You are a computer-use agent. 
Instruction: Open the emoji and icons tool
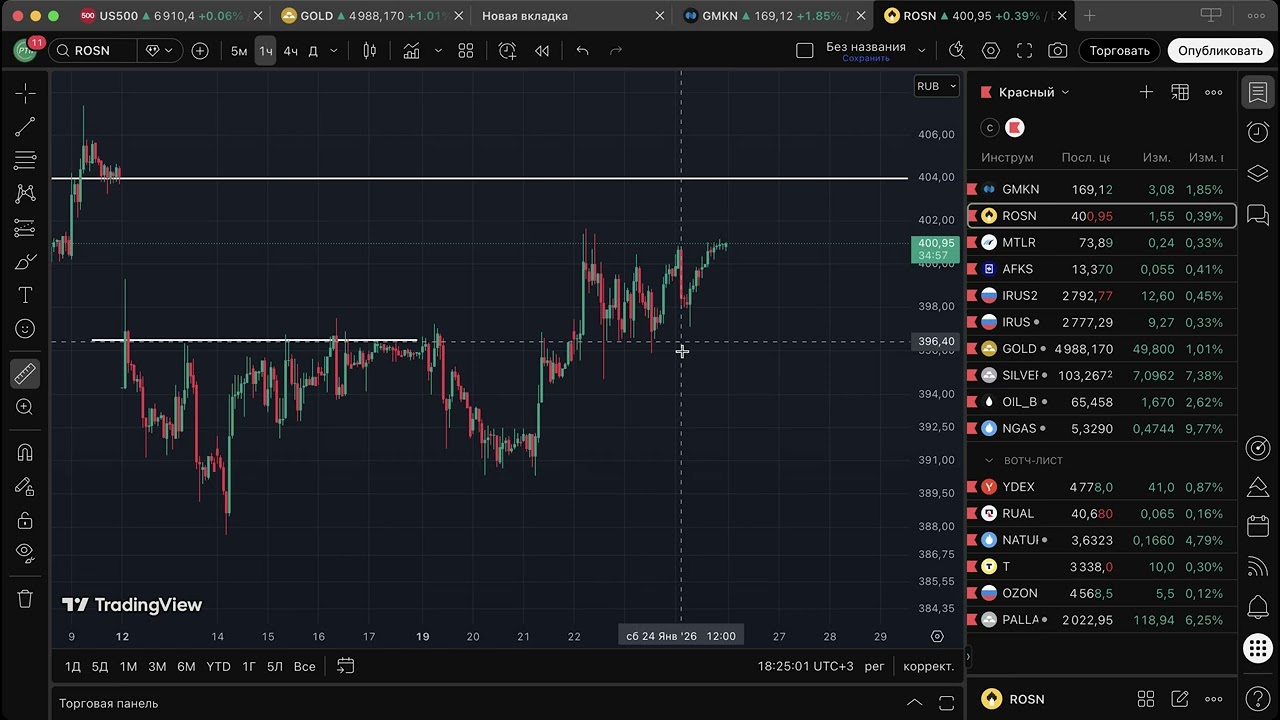pos(25,329)
